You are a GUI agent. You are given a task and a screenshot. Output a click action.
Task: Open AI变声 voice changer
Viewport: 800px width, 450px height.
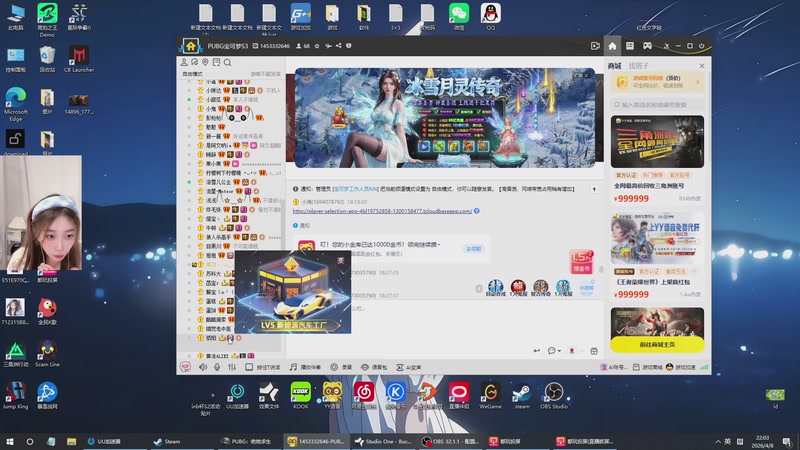tap(409, 367)
